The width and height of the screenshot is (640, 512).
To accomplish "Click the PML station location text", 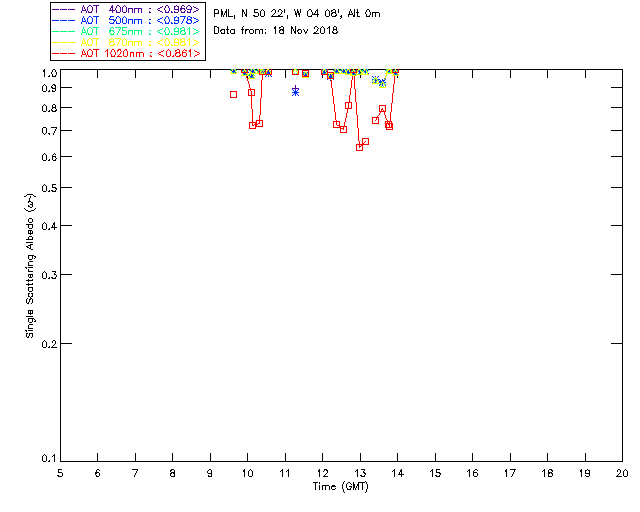I will click(x=297, y=13).
